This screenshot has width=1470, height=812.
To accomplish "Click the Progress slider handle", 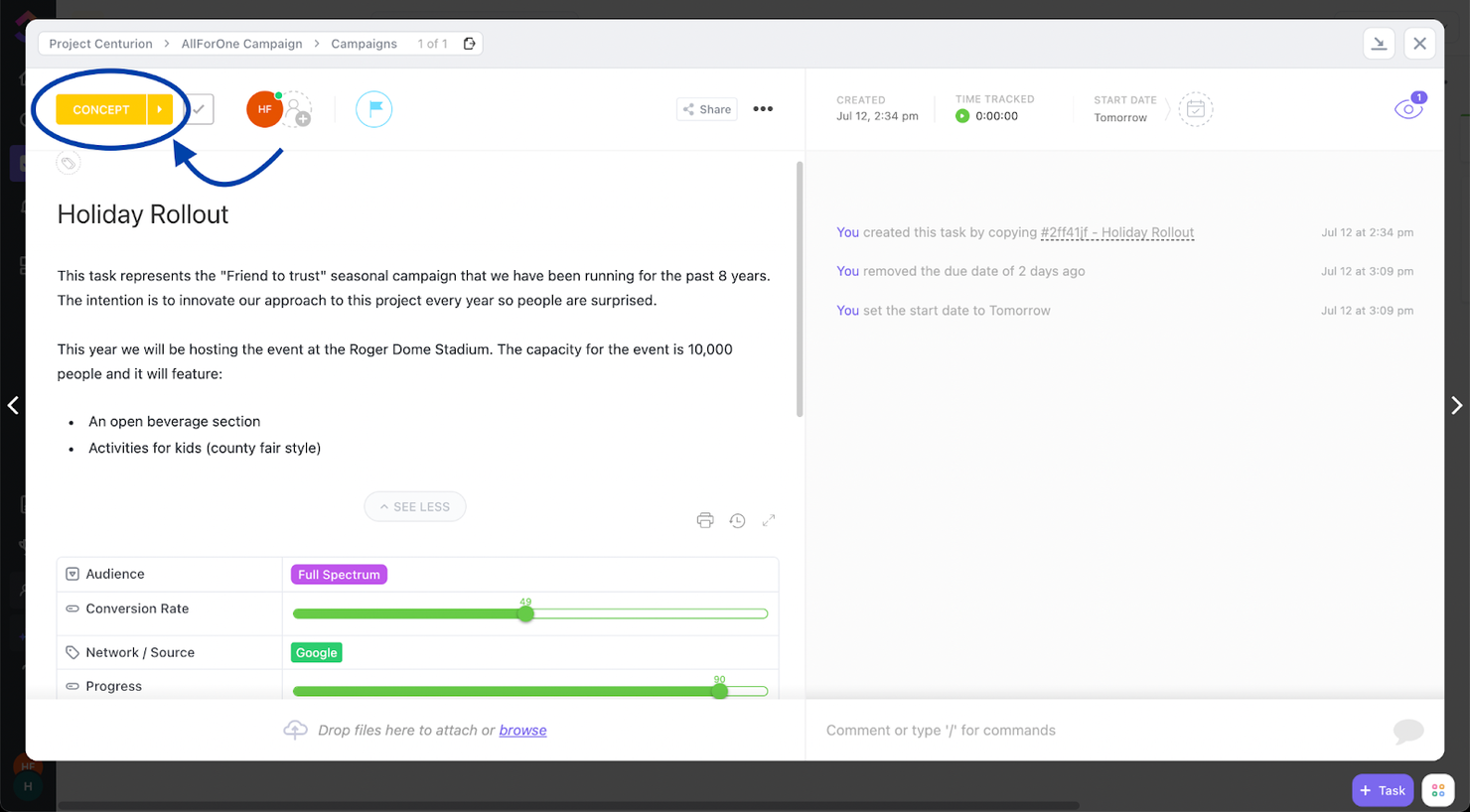I will click(719, 691).
